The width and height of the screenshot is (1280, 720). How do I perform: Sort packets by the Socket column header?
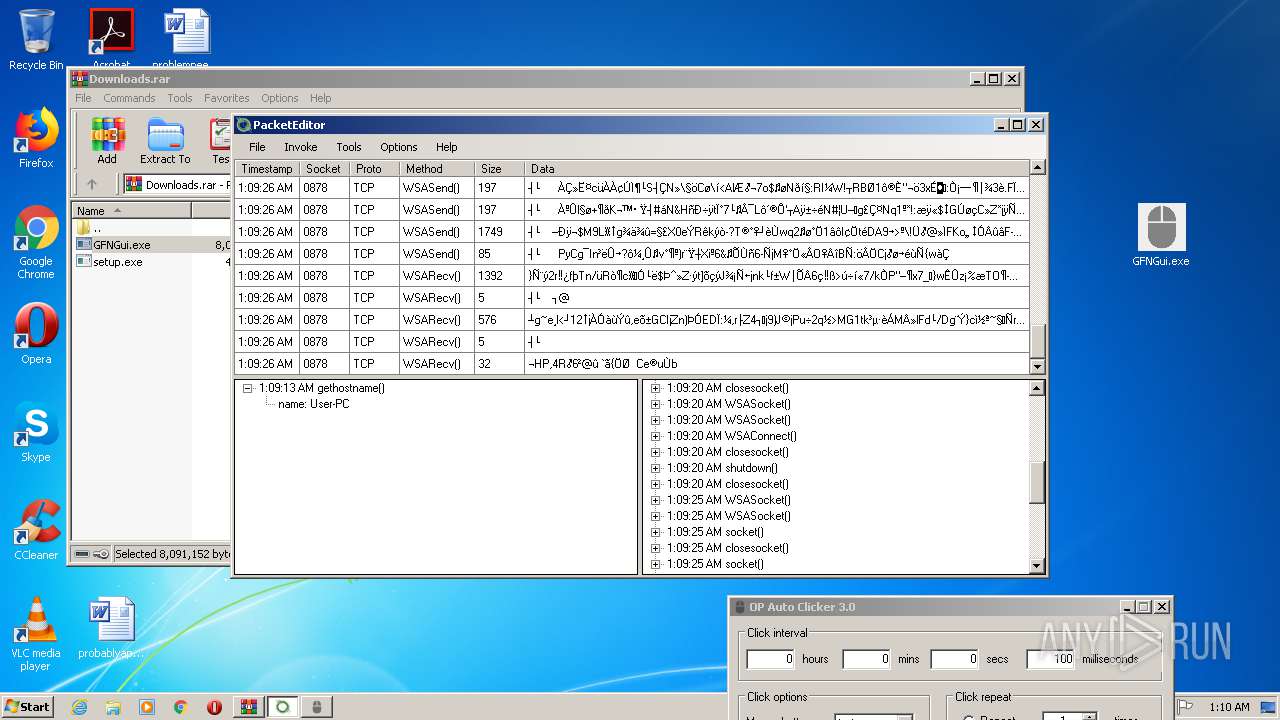tap(323, 169)
